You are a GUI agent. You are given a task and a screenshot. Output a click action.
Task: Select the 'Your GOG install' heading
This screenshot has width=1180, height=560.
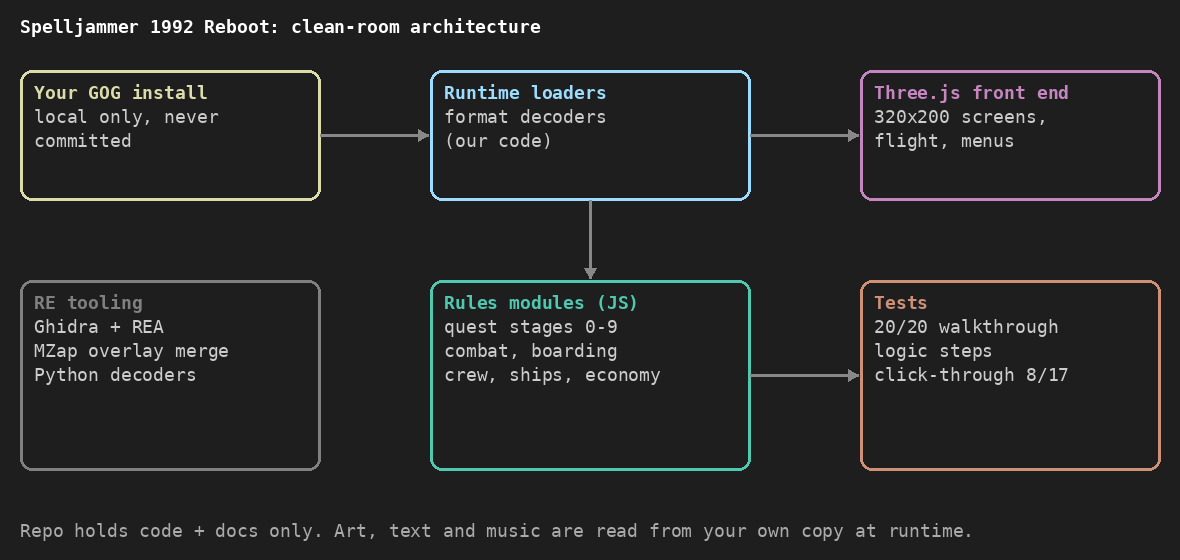(120, 93)
